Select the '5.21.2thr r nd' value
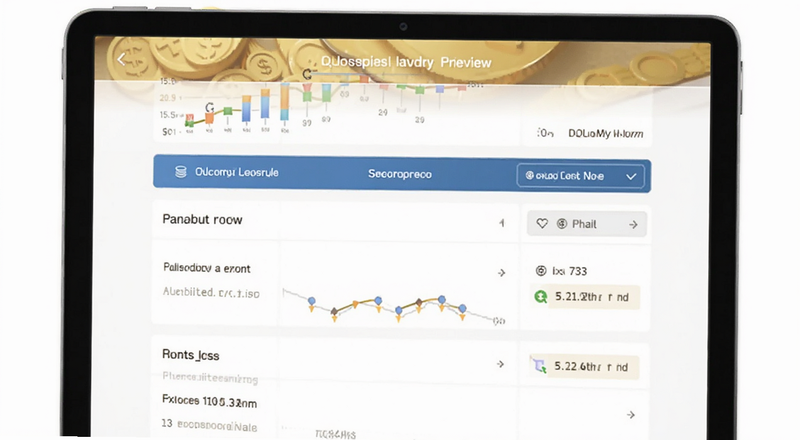 coord(591,297)
